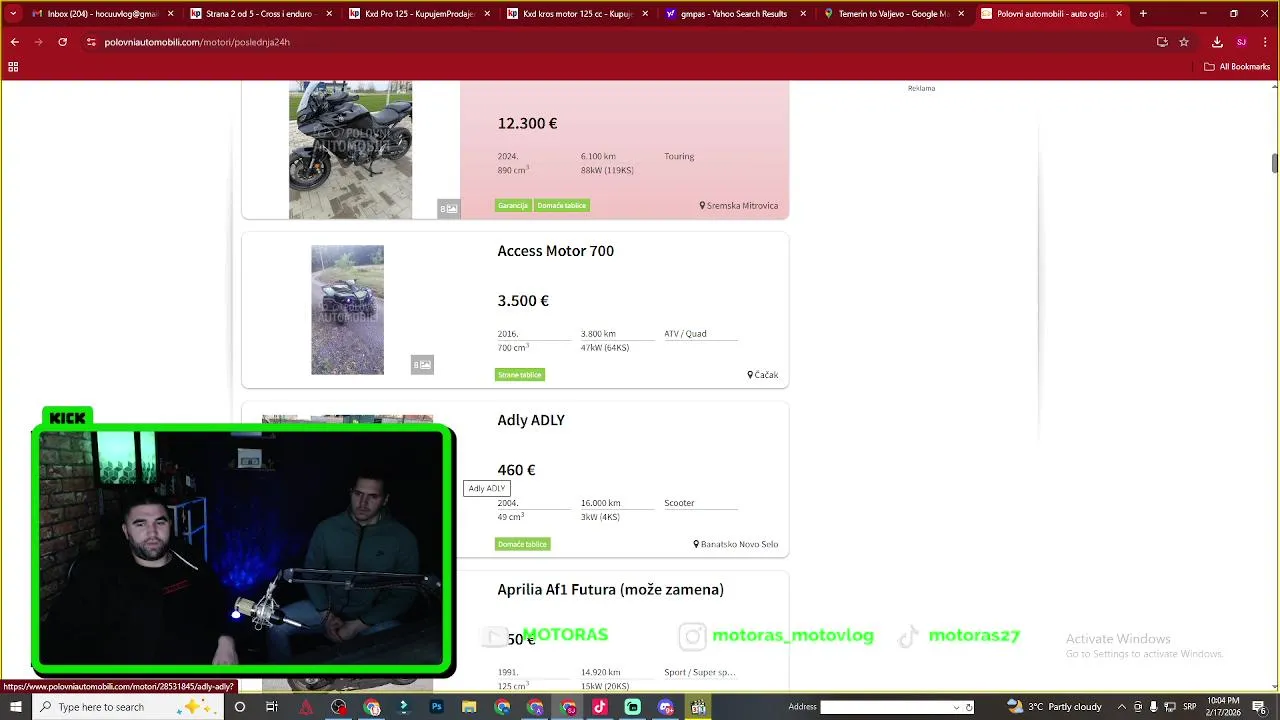This screenshot has width=1280, height=720.
Task: Open TikTok app from the taskbar
Action: coord(600,707)
